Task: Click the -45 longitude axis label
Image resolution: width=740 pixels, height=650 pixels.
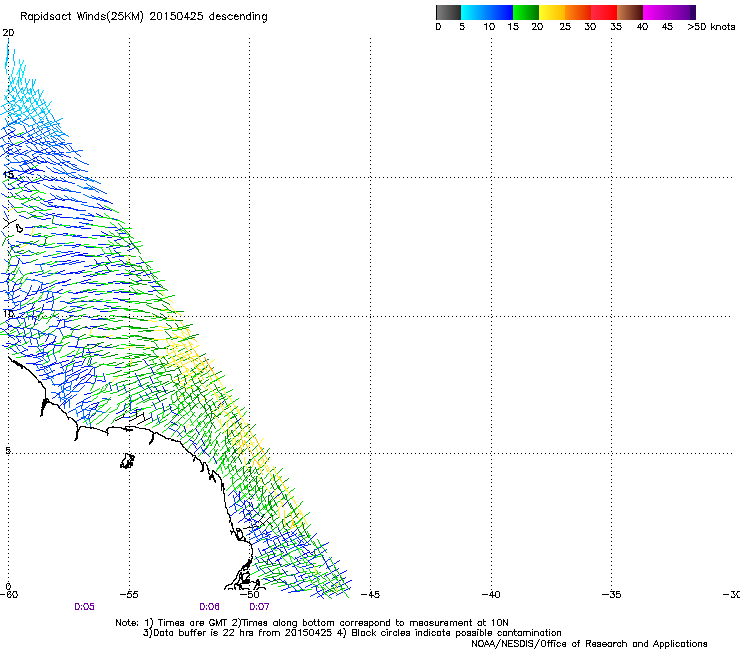Action: [x=370, y=594]
